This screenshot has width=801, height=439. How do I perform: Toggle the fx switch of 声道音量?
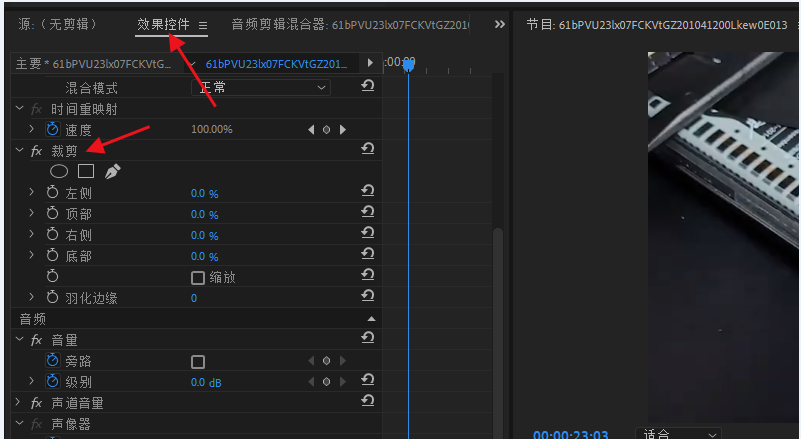point(36,403)
